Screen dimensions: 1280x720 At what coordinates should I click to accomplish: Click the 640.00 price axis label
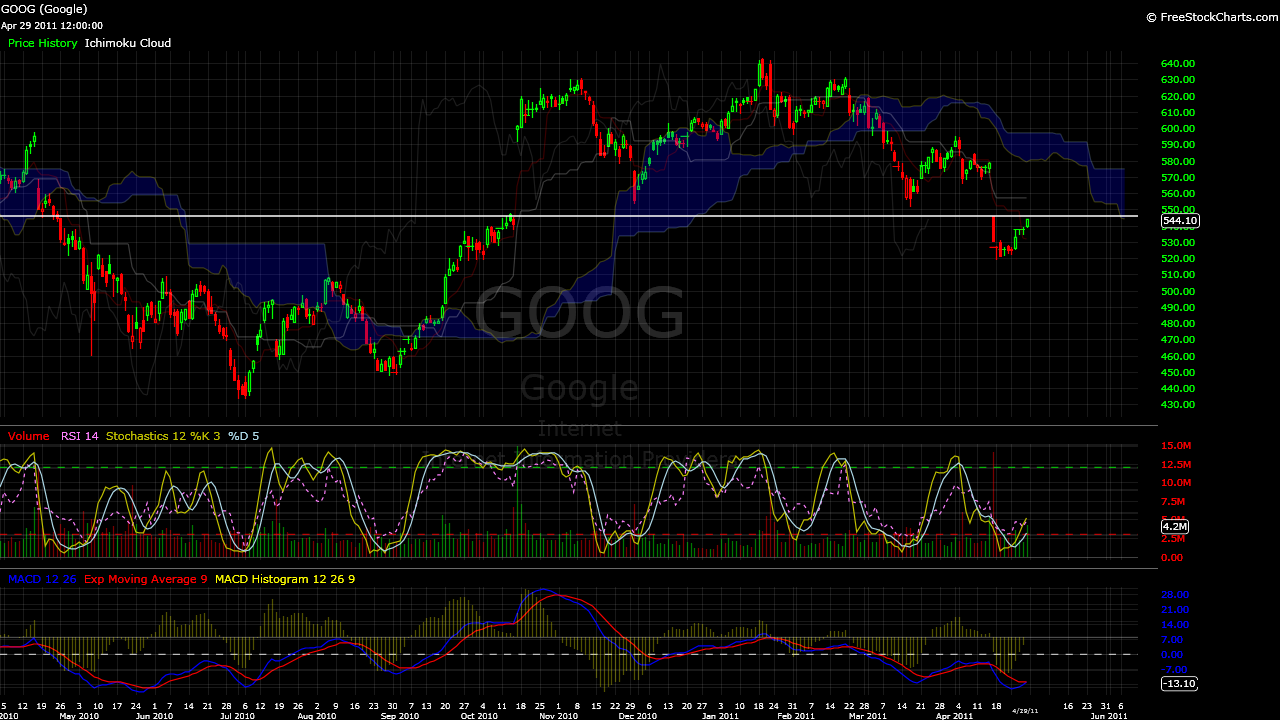click(1178, 64)
